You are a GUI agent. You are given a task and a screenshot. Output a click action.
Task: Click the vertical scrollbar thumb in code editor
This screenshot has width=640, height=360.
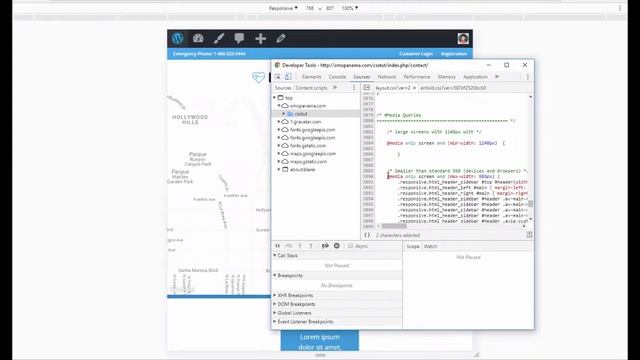click(x=530, y=203)
